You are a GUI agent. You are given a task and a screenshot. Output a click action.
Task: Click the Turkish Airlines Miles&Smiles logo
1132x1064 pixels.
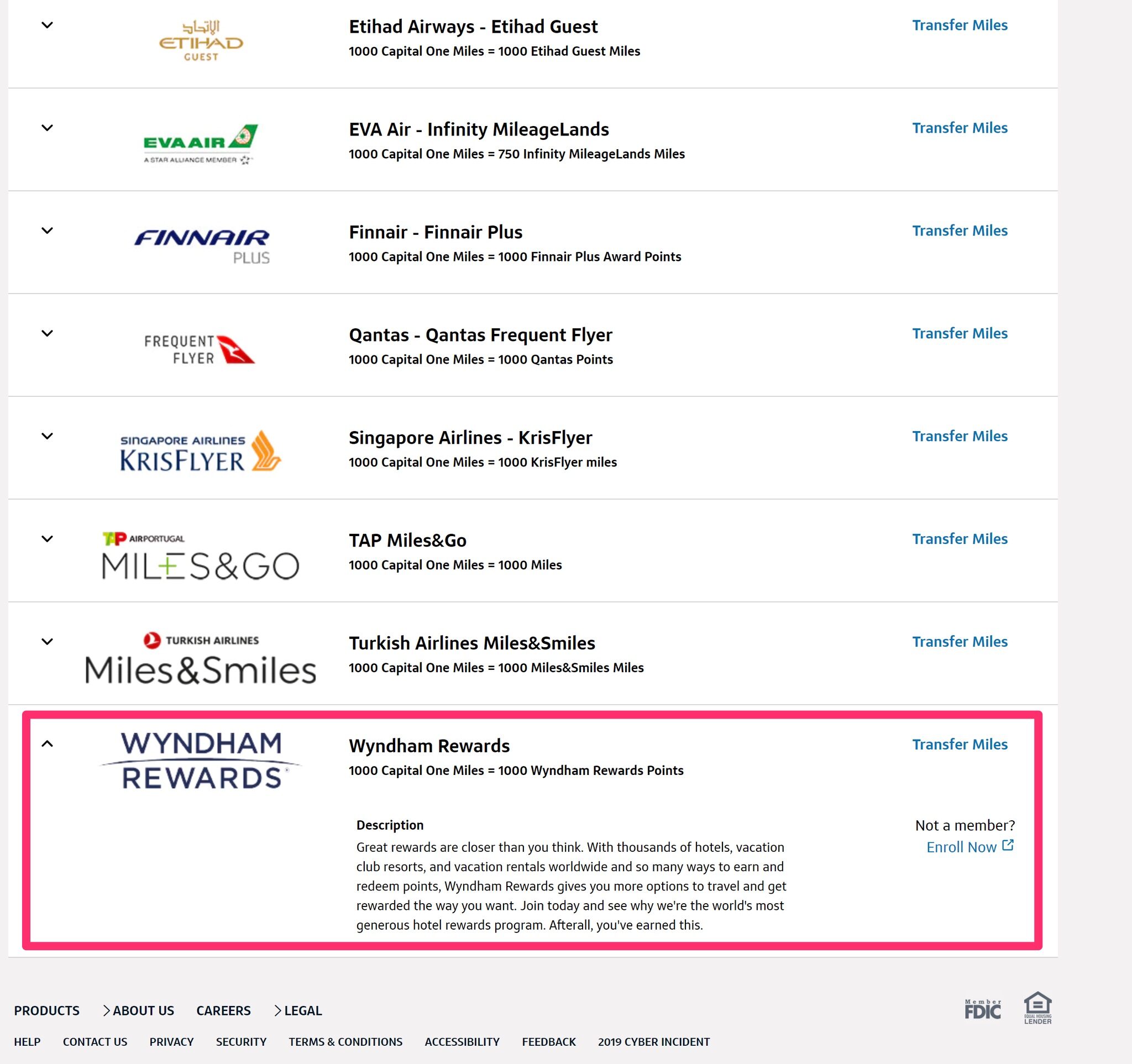coord(201,658)
